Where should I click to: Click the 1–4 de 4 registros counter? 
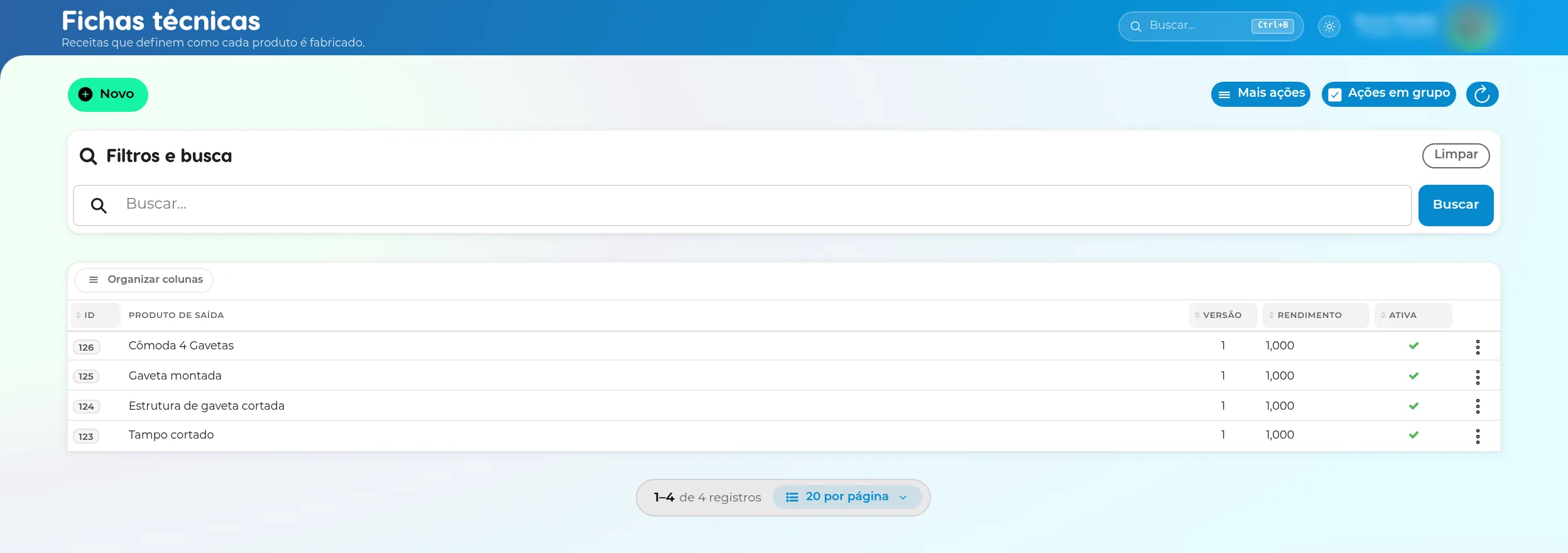pyautogui.click(x=707, y=498)
